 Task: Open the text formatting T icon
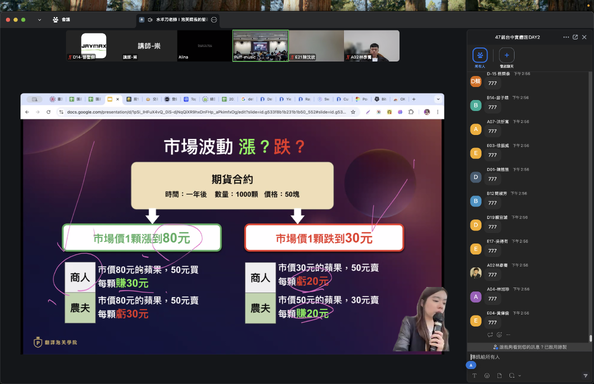[x=474, y=376]
